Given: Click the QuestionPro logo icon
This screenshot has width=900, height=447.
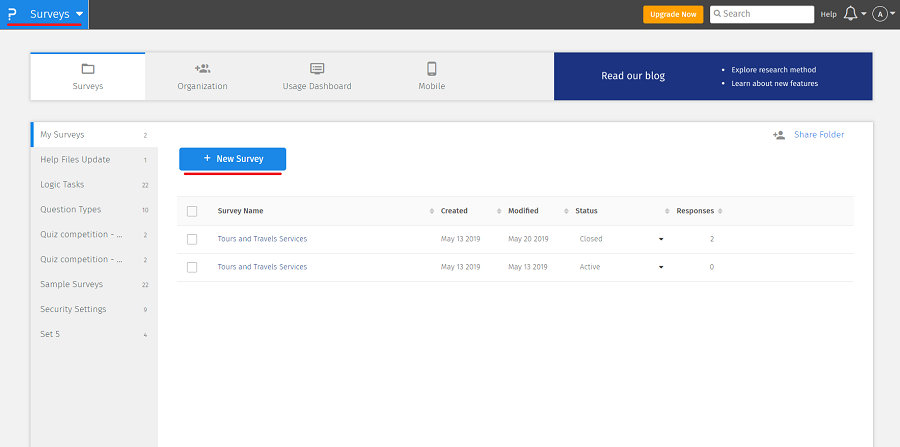Looking at the screenshot, I should (12, 14).
